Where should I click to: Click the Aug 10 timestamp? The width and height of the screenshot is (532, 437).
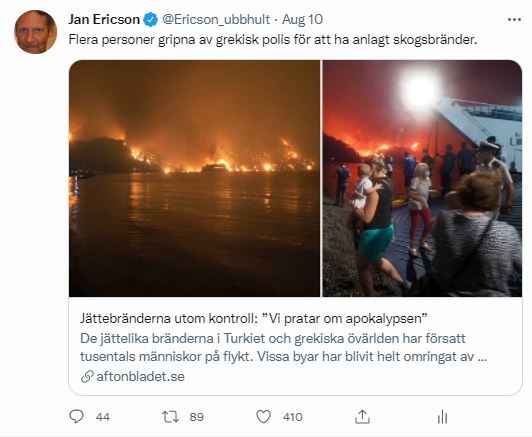pos(302,20)
